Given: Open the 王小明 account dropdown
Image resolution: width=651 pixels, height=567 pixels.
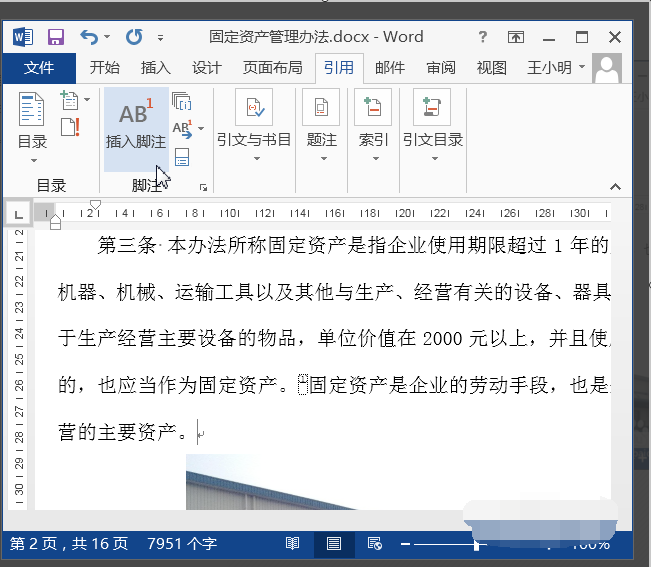Looking at the screenshot, I should click(556, 67).
